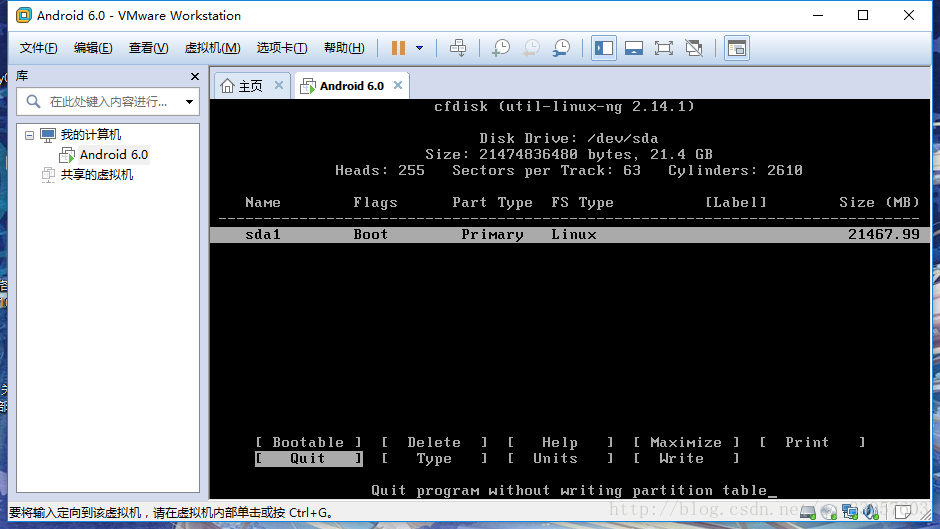940x529 pixels.
Task: Click the 21467.99 size value
Action: [x=884, y=235]
